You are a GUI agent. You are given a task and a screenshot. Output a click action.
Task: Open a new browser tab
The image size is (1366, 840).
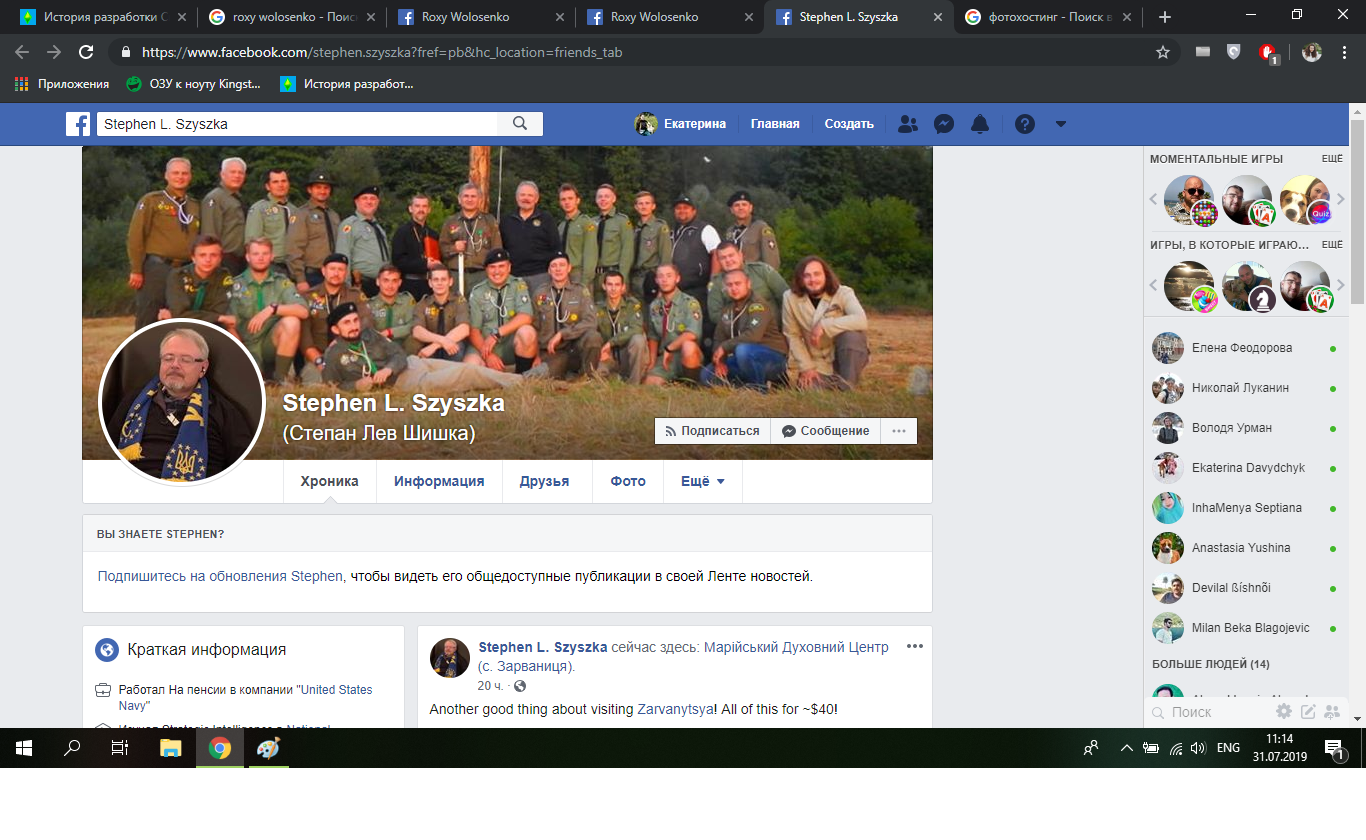pos(1164,17)
